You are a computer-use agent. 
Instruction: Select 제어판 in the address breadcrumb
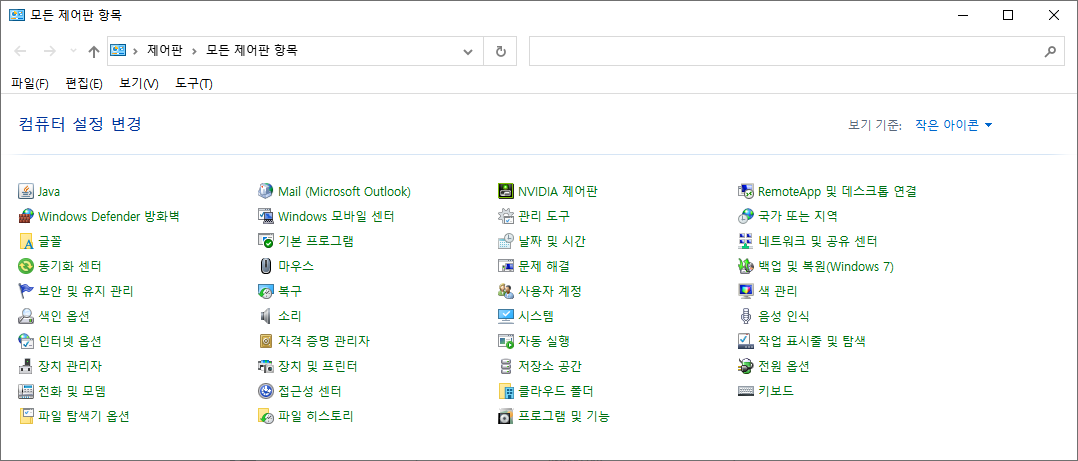[x=165, y=51]
